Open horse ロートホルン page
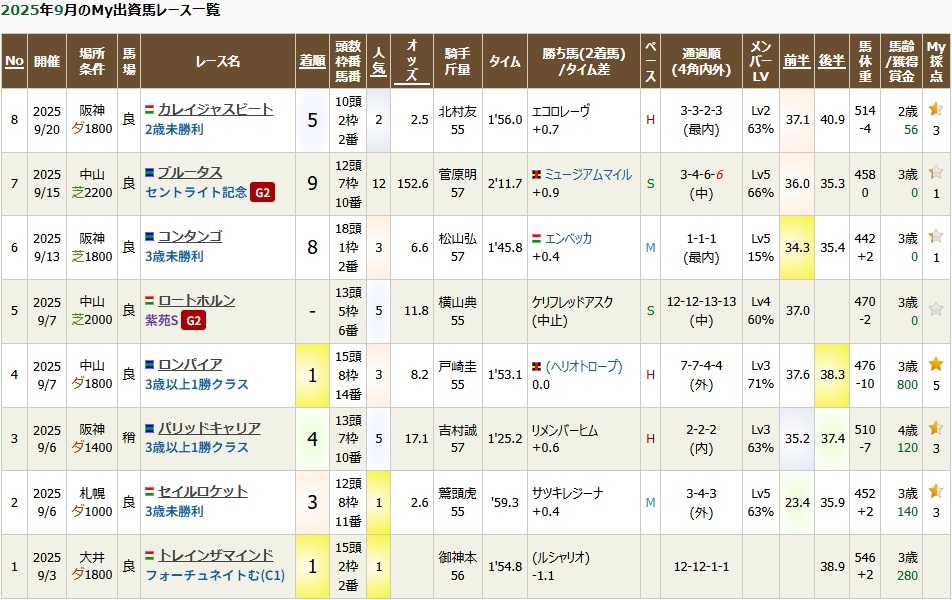952x600 pixels. point(197,300)
